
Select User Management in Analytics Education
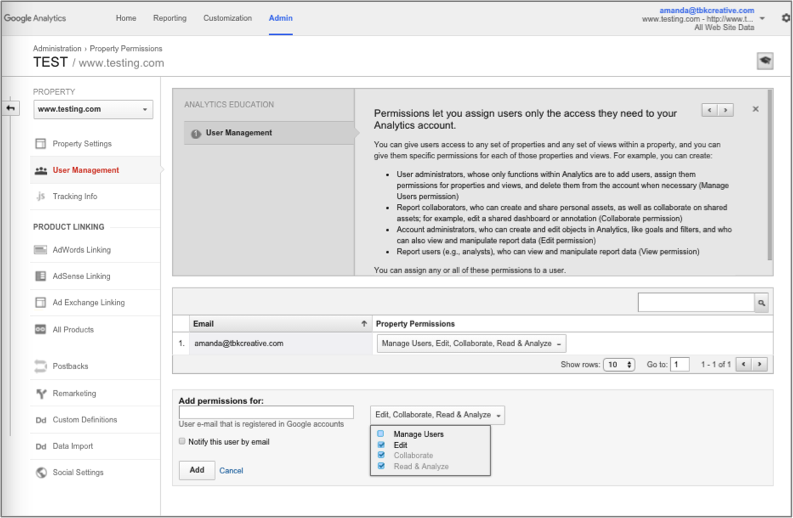tap(269, 133)
